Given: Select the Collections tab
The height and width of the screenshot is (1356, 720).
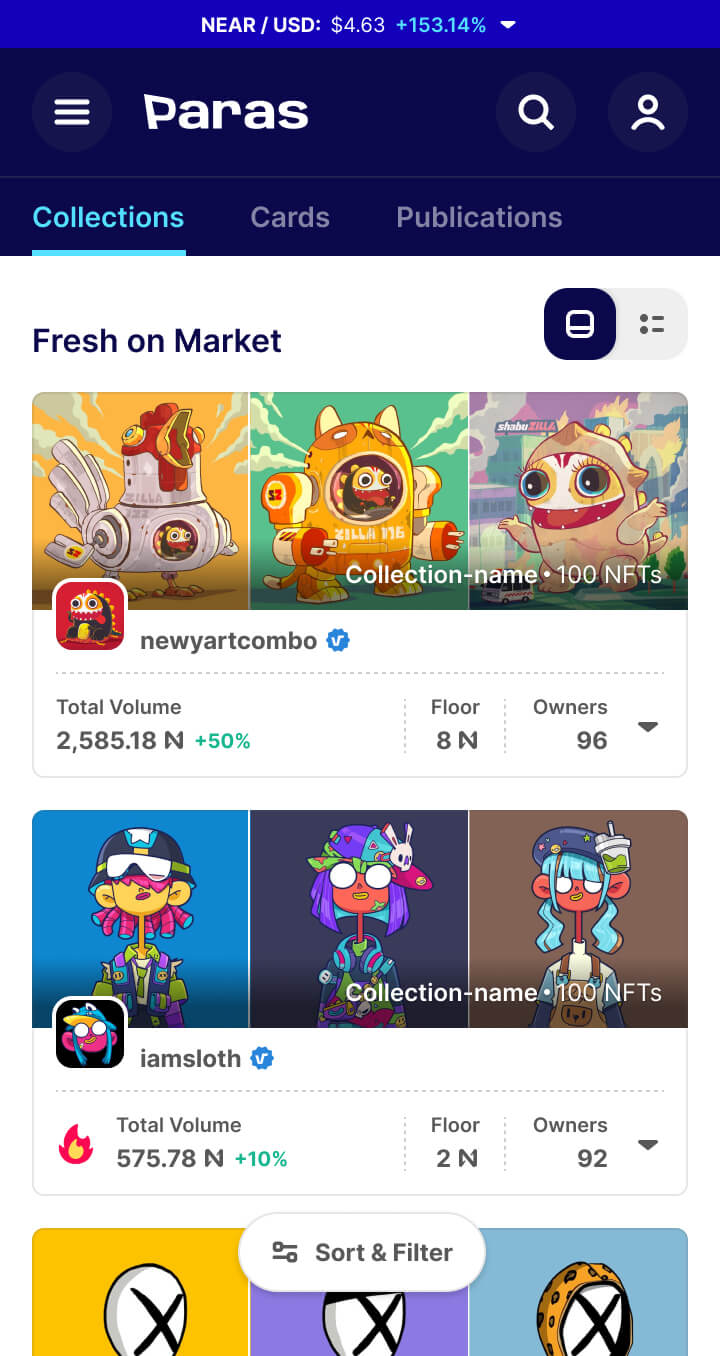Looking at the screenshot, I should (108, 217).
